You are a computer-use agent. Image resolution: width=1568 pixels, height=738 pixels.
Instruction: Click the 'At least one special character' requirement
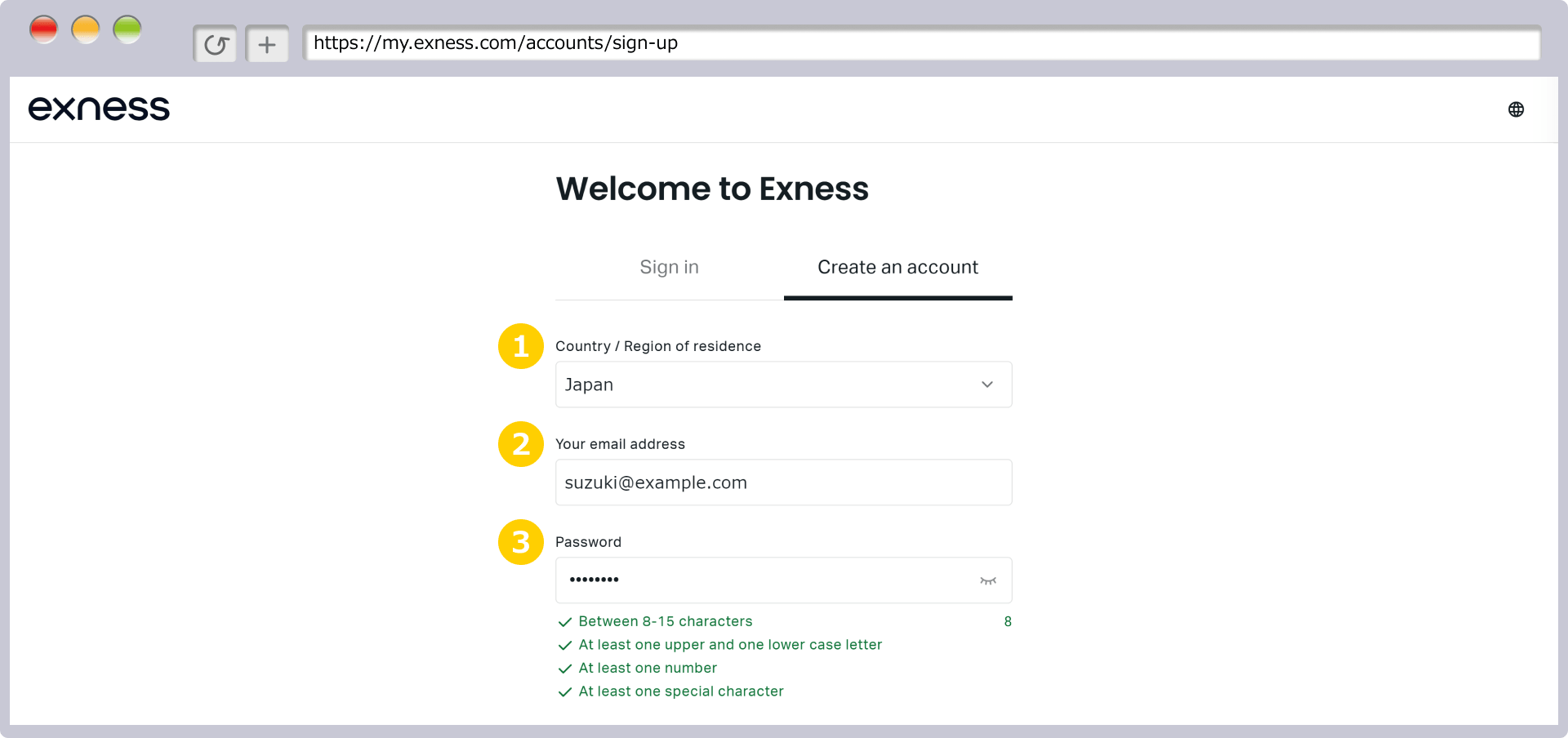click(681, 691)
